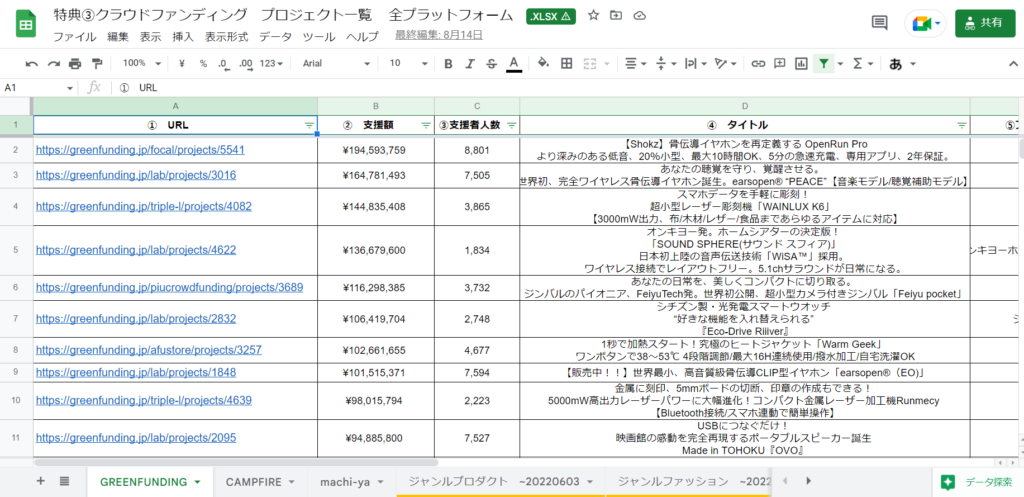This screenshot has height=497, width=1024.
Task: Add new sheet plus button
Action: (40, 481)
